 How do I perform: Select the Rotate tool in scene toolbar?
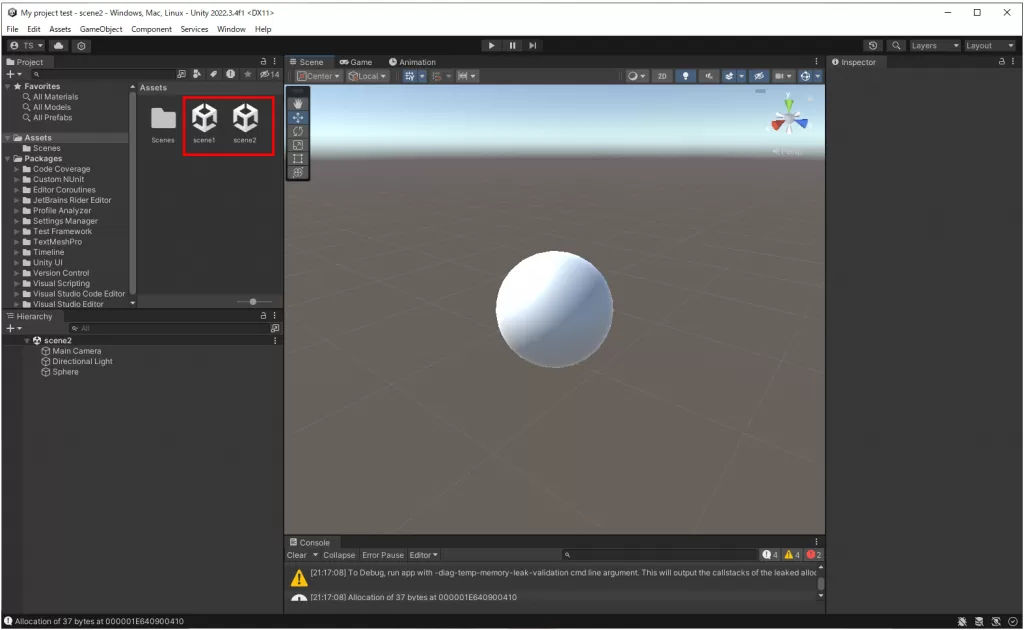point(298,131)
